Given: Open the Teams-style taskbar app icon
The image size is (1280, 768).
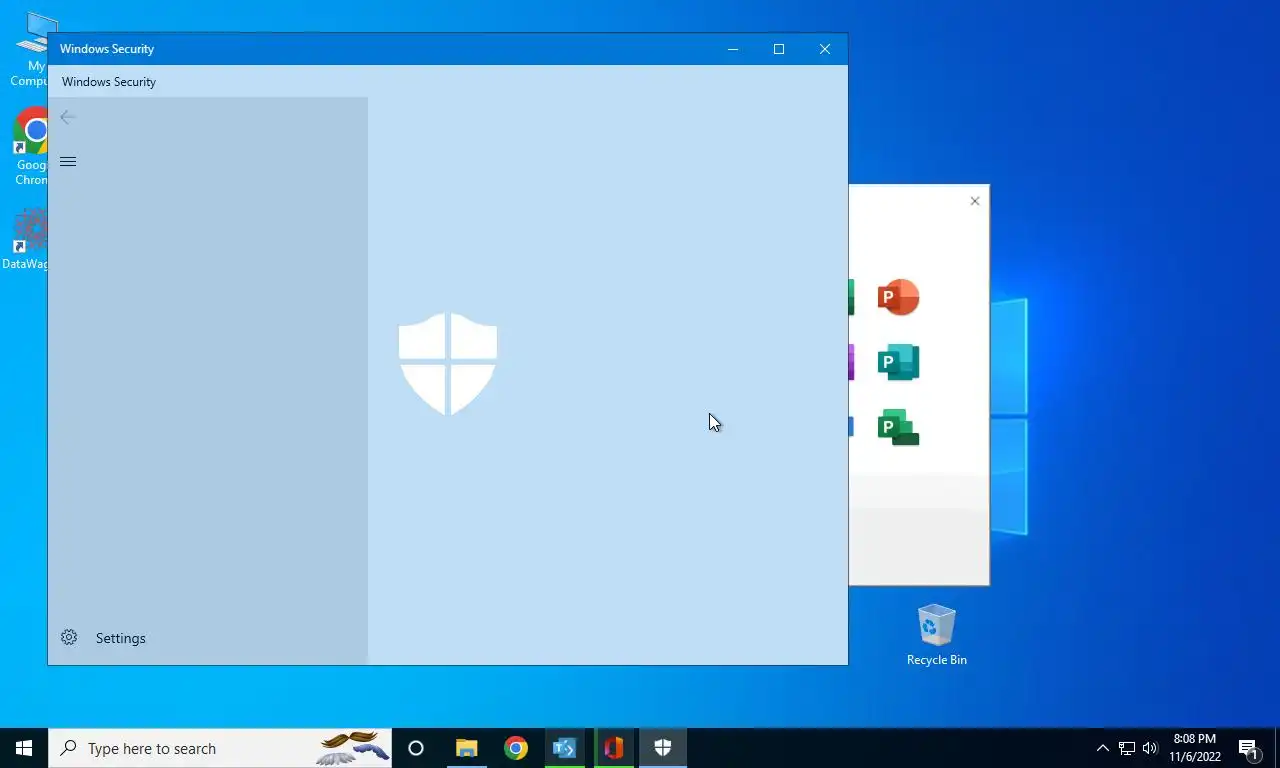Looking at the screenshot, I should point(564,748).
